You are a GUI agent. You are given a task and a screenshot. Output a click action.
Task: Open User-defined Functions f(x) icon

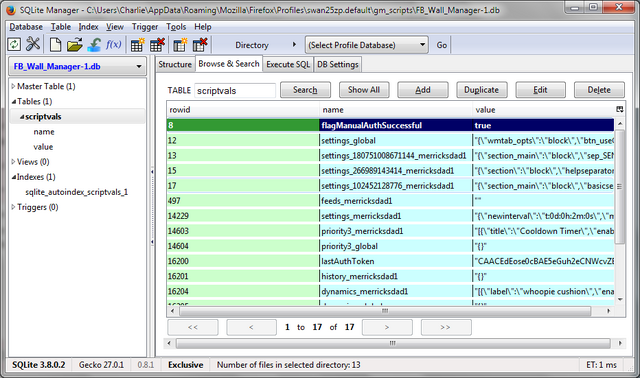113,44
